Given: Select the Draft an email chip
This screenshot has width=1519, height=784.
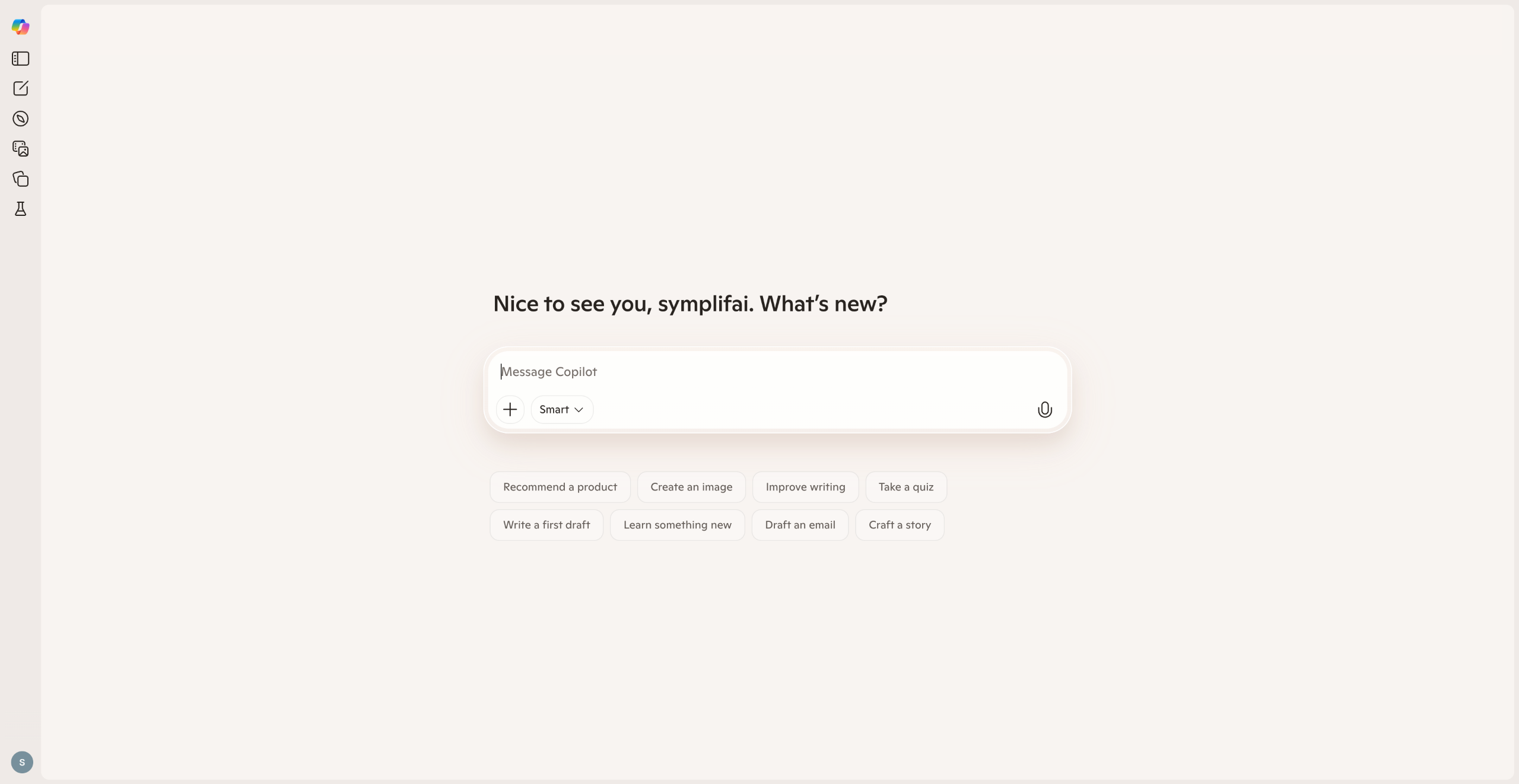Looking at the screenshot, I should click(x=800, y=525).
